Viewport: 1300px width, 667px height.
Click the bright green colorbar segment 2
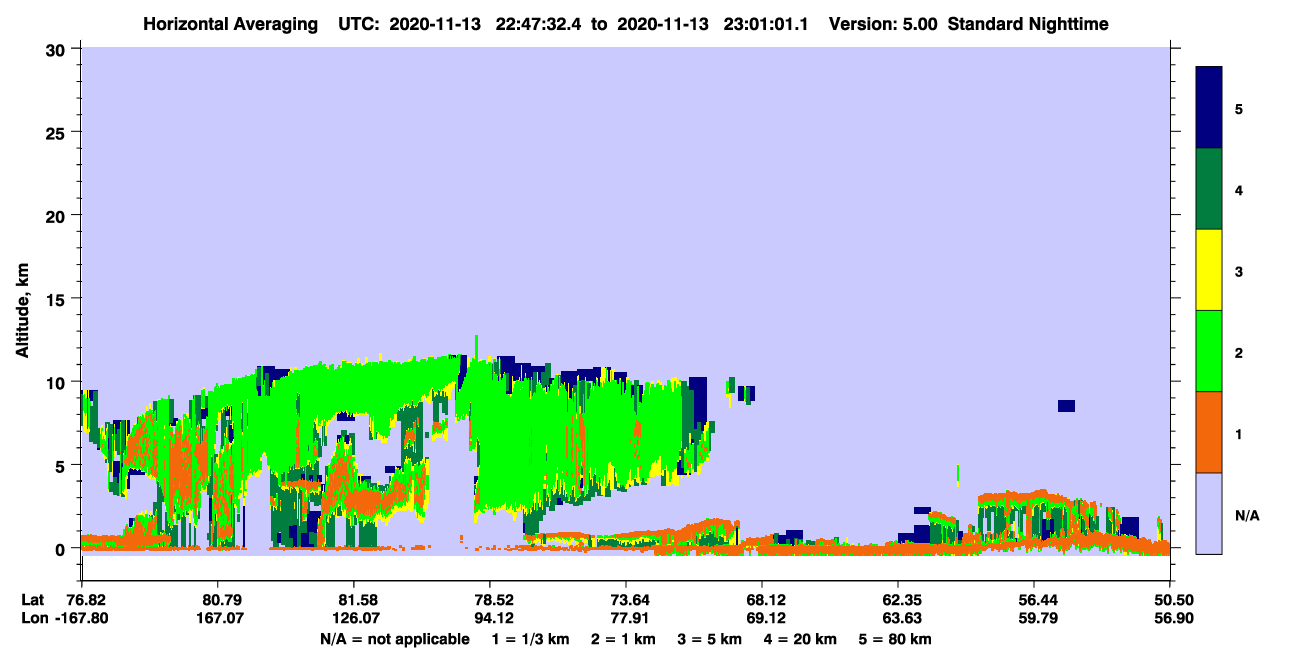[1209, 351]
